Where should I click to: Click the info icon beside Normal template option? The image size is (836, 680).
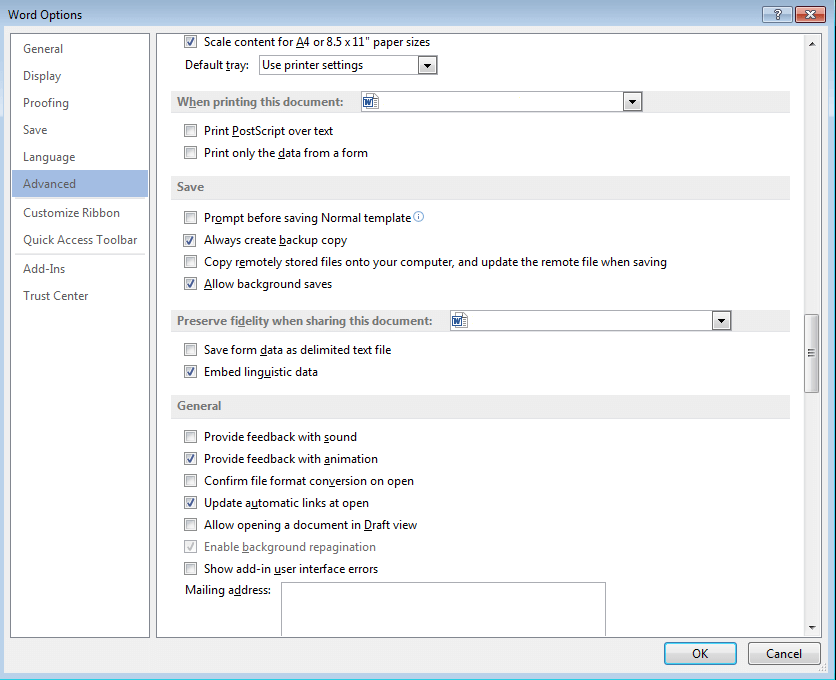pyautogui.click(x=417, y=217)
